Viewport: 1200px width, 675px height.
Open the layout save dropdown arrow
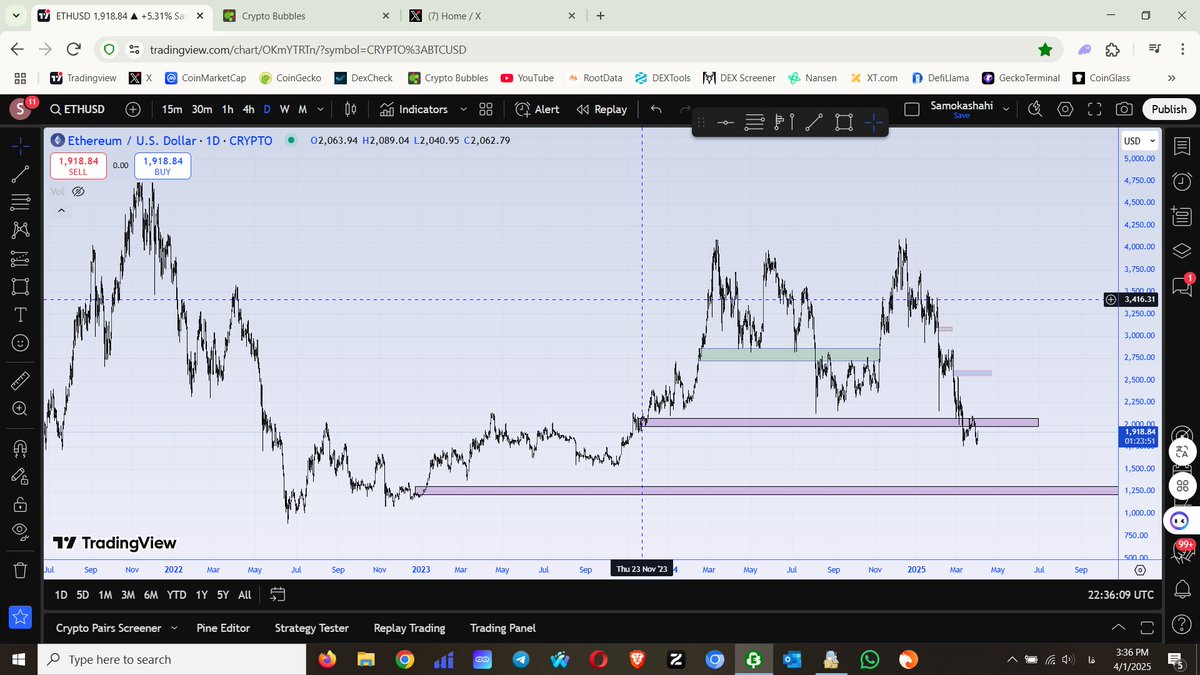pyautogui.click(x=1007, y=109)
